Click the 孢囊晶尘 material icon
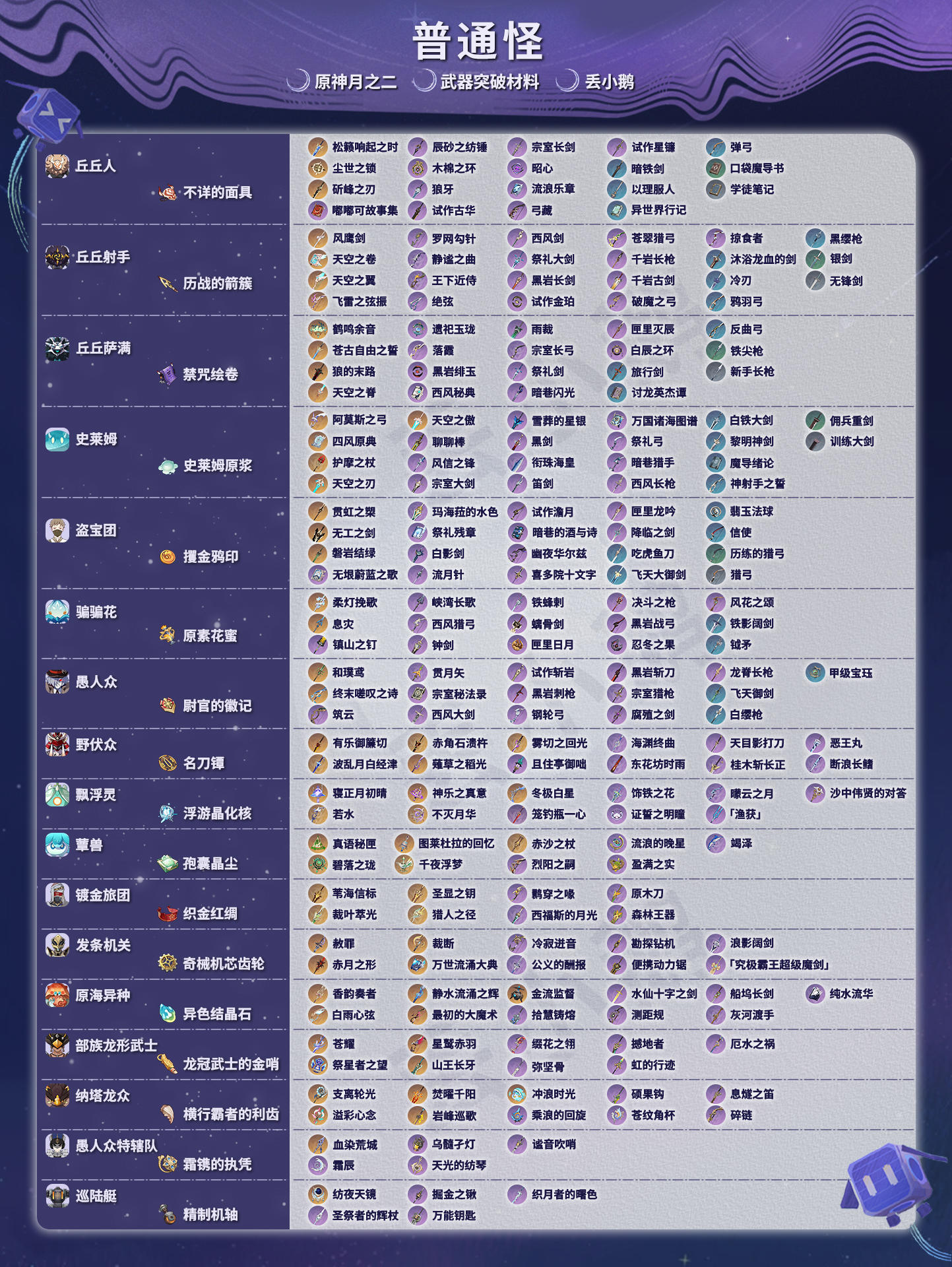The image size is (952, 1267). click(168, 864)
